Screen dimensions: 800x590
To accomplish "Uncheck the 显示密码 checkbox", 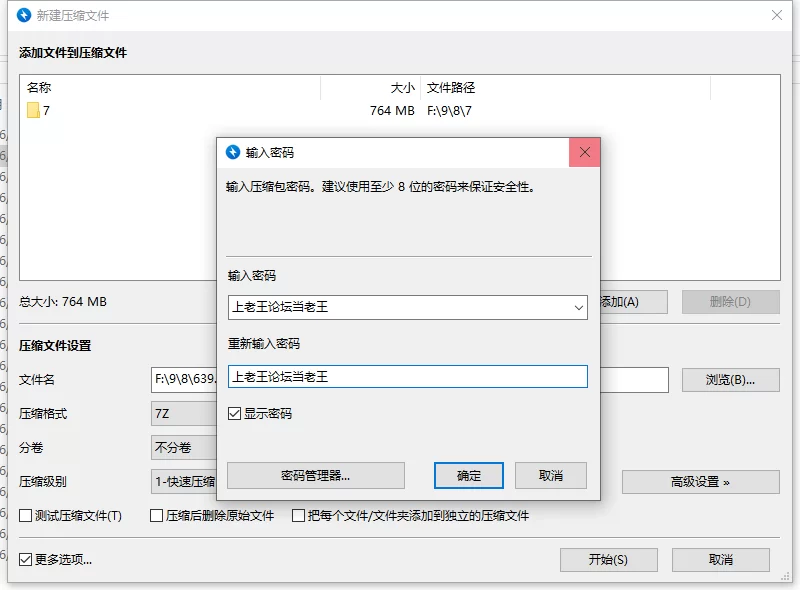I will point(234,413).
